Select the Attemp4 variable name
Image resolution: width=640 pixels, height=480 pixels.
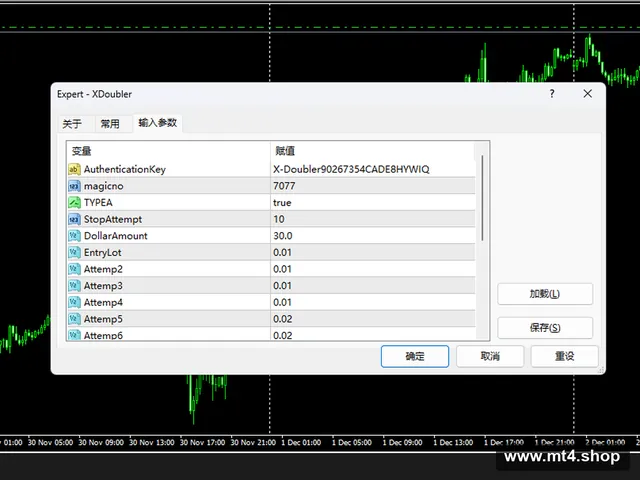(103, 302)
